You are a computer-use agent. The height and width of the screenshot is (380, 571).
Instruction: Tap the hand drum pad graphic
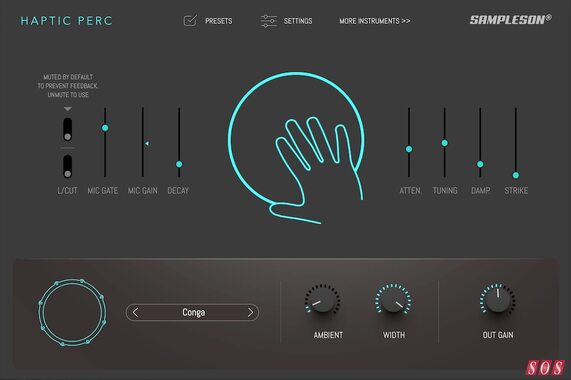296,147
